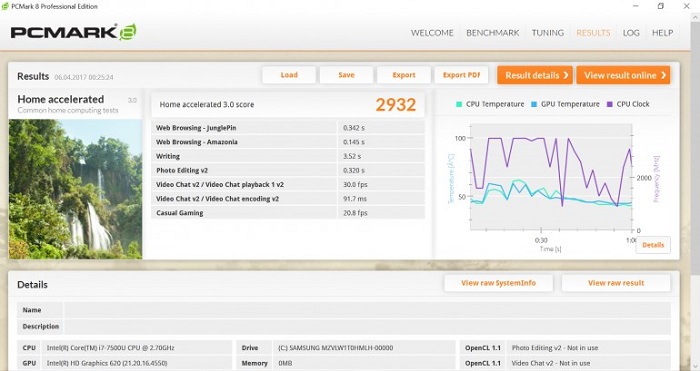700x371 pixels.
Task: Open the Tuning tab
Action: [x=548, y=33]
